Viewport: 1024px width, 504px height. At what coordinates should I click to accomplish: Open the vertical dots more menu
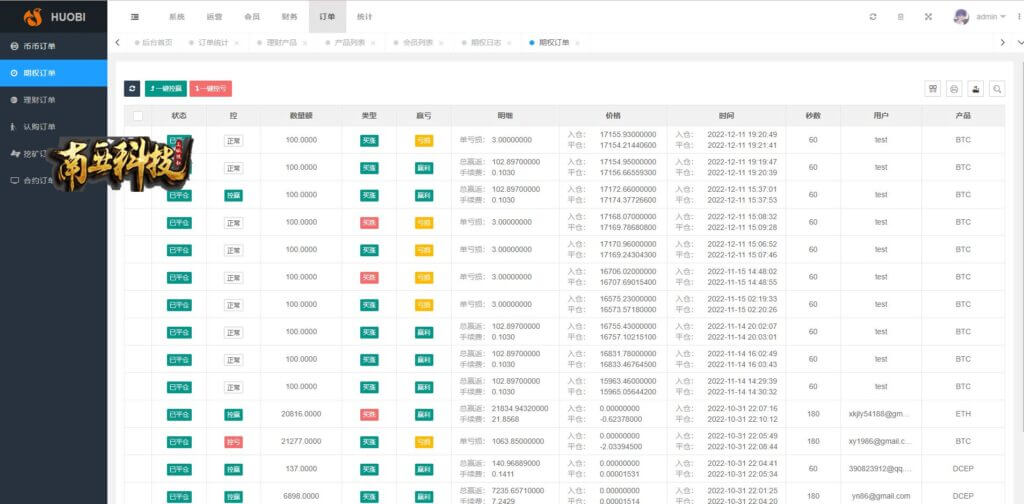1019,17
